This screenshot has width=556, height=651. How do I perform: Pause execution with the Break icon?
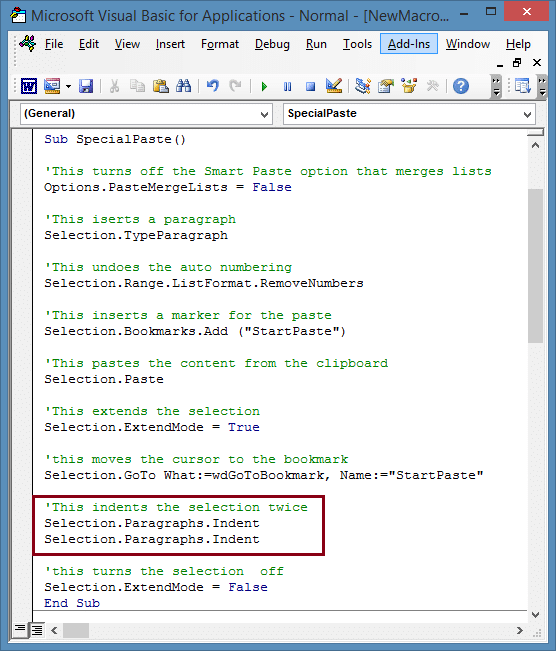click(287, 87)
